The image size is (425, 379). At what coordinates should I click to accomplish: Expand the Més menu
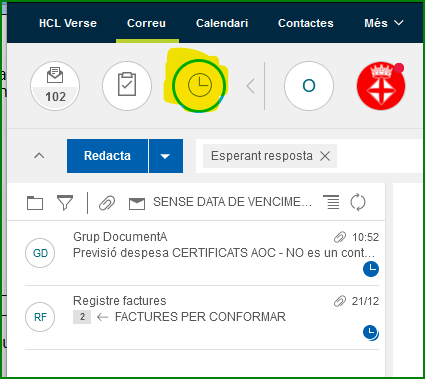[x=384, y=23]
